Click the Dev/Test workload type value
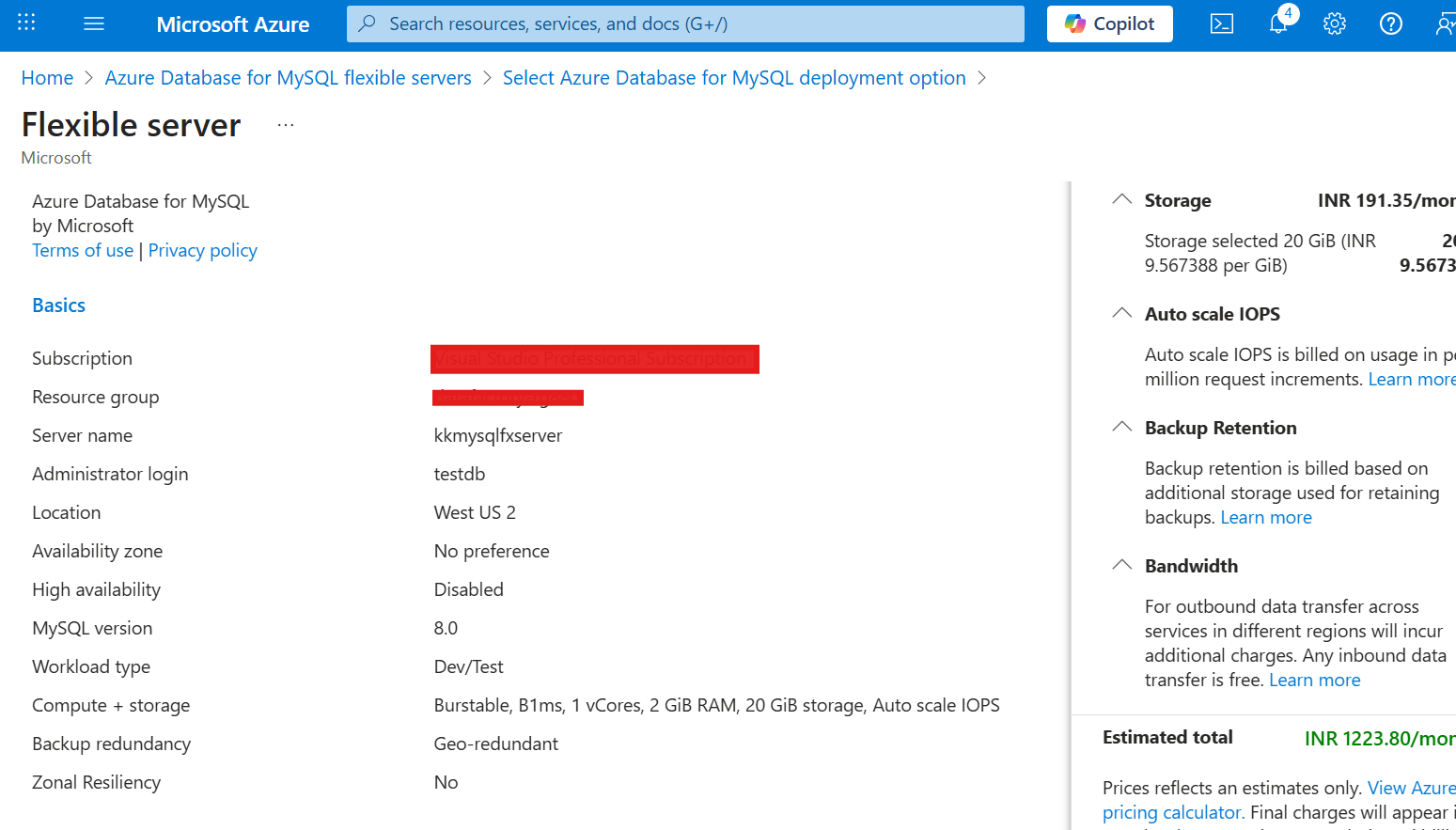Viewport: 1456px width, 830px height. (468, 666)
